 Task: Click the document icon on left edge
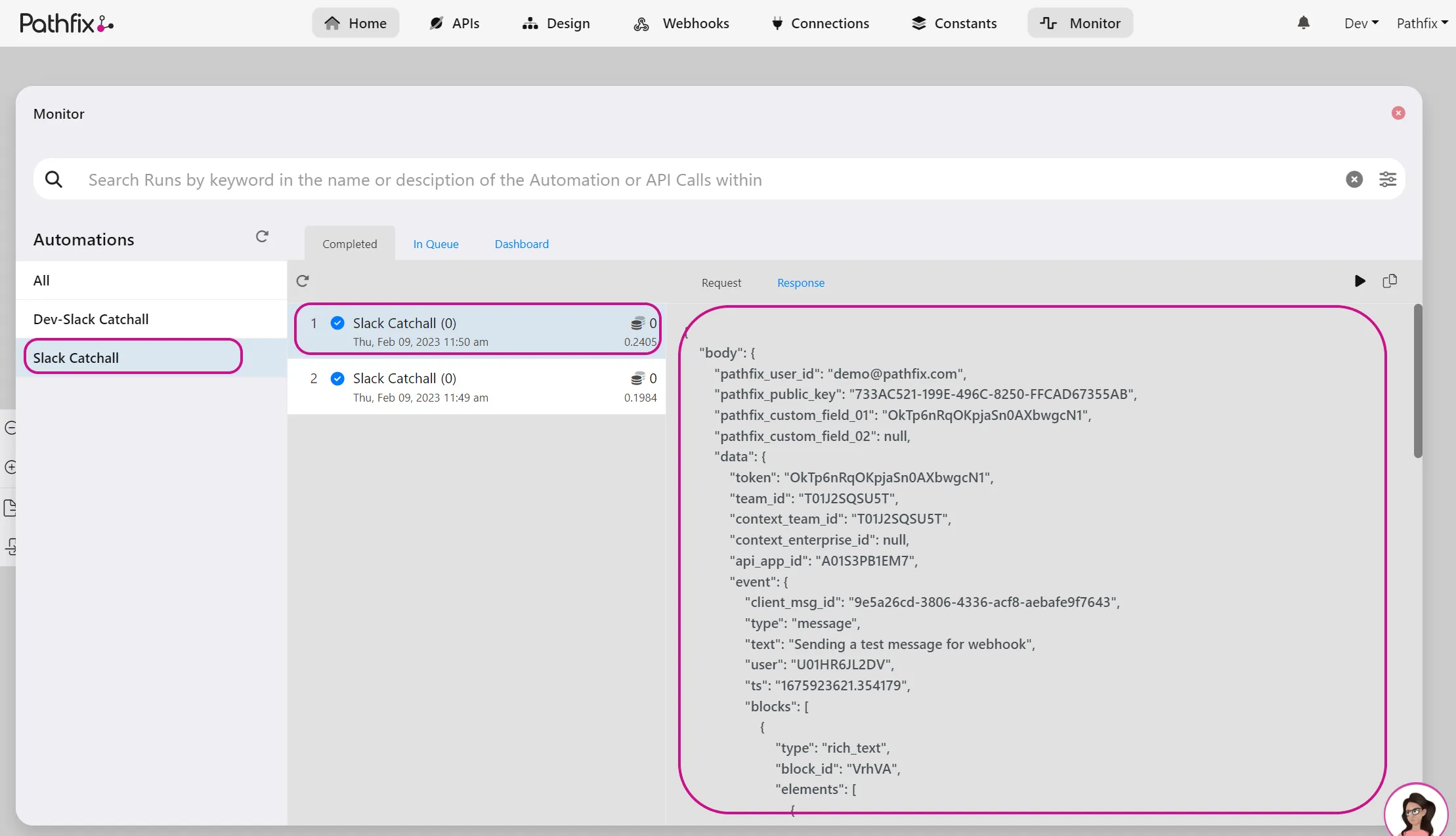point(10,508)
